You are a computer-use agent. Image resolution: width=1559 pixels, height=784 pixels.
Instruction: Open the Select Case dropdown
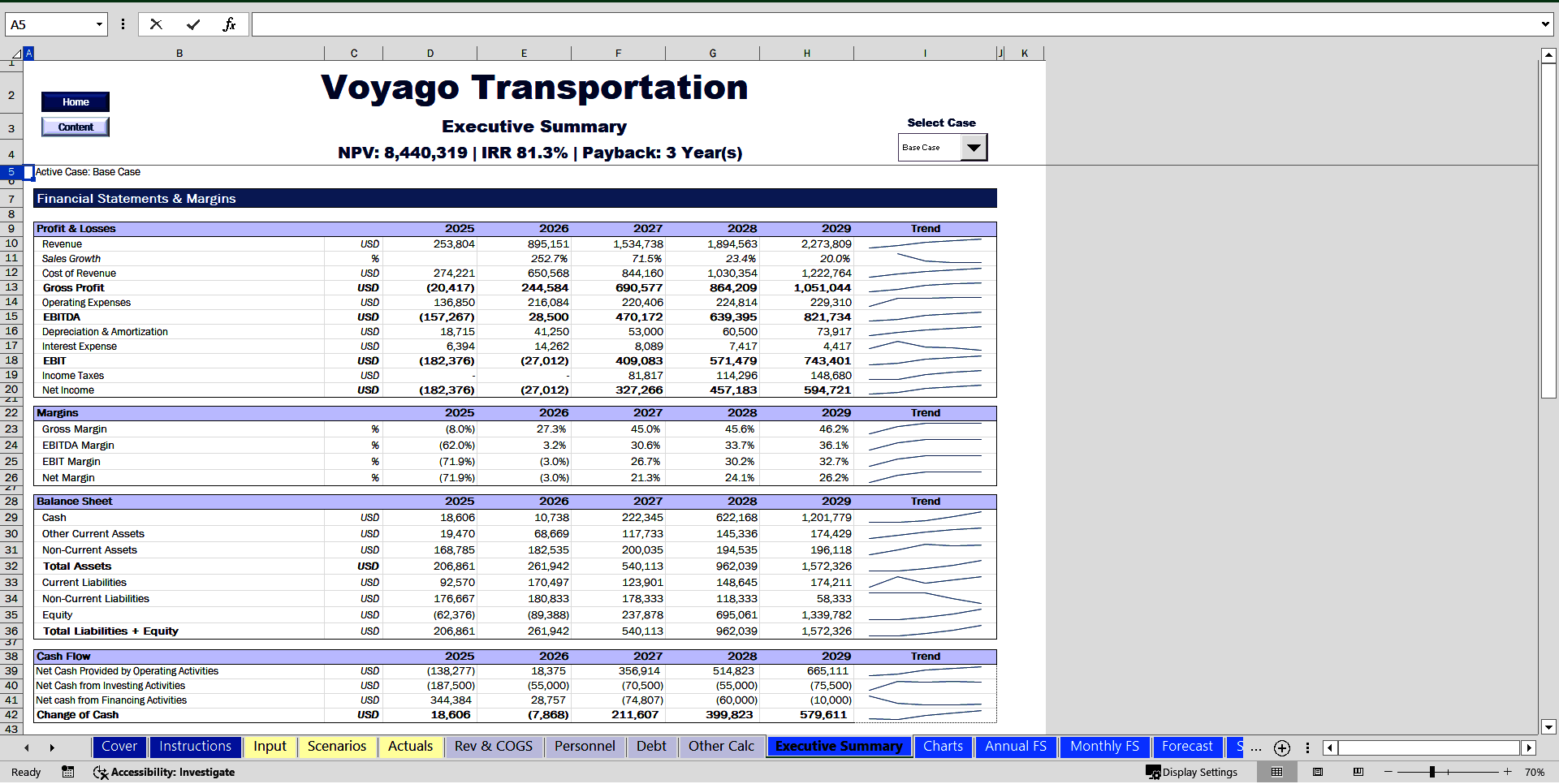tap(974, 148)
